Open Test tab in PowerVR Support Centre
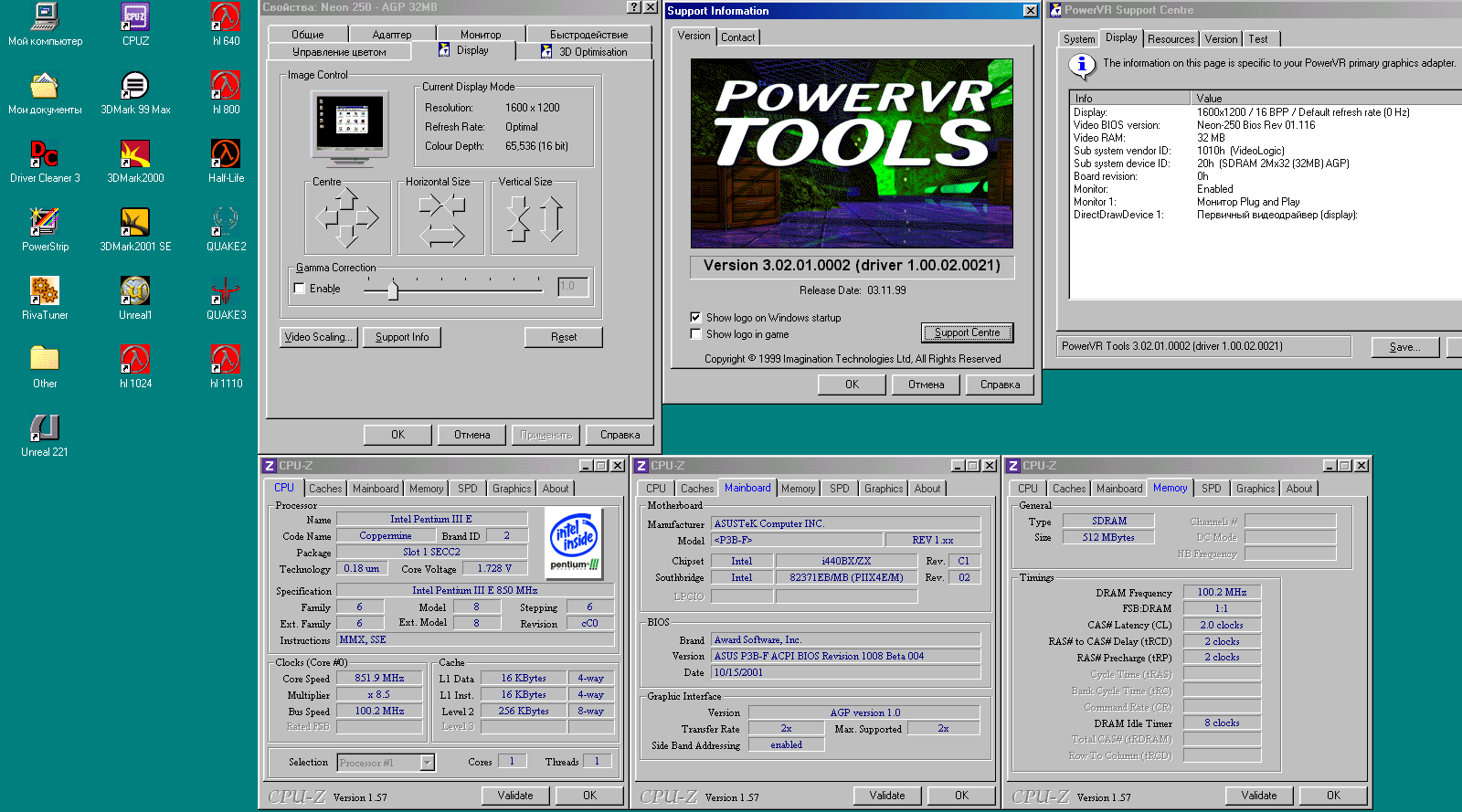 (x=1258, y=39)
